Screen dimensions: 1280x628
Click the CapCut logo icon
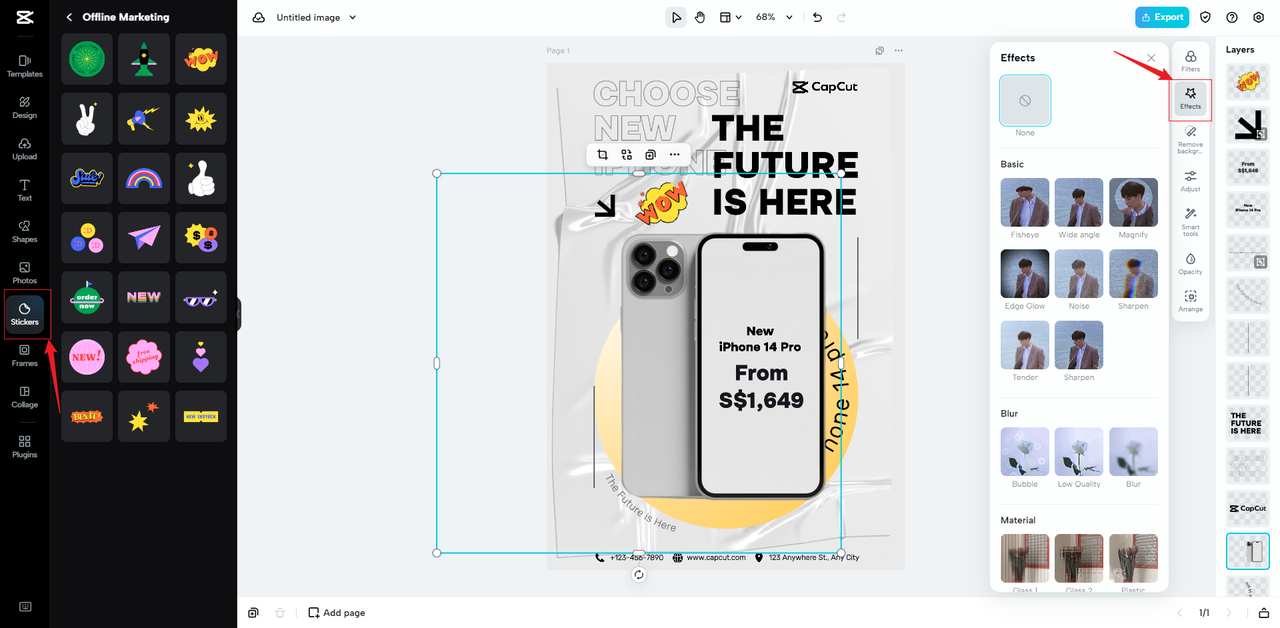(x=25, y=17)
